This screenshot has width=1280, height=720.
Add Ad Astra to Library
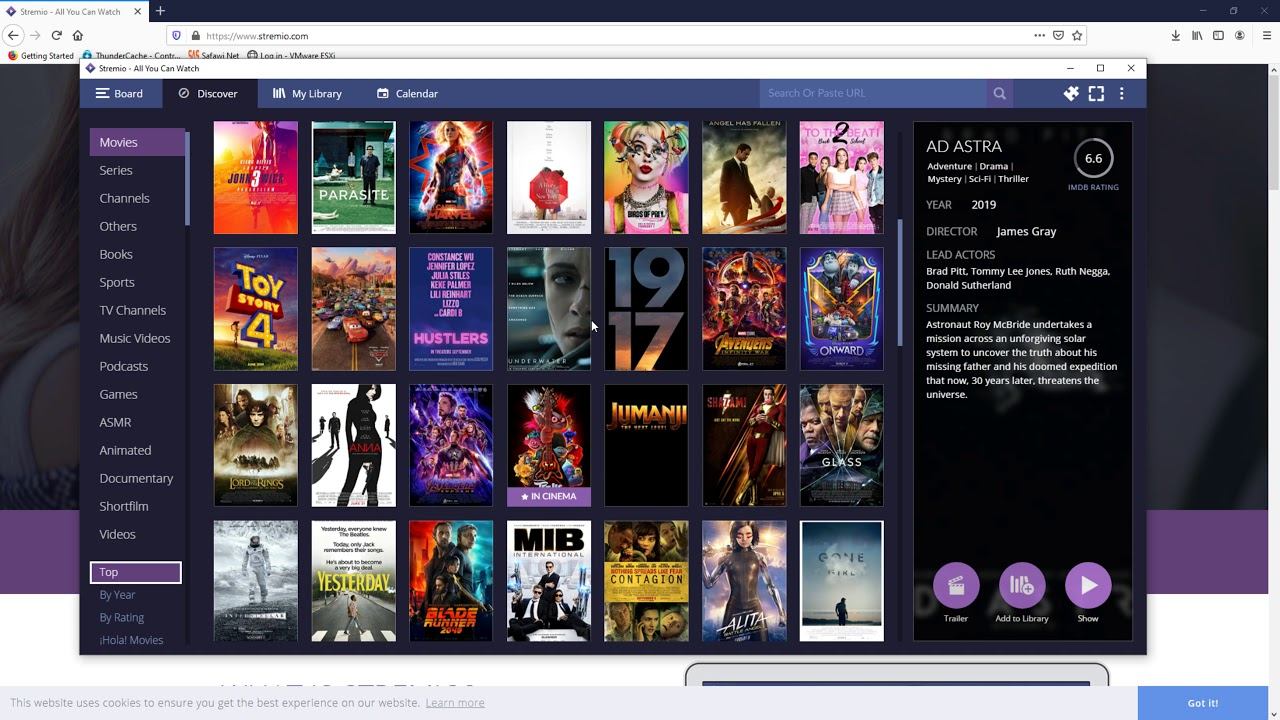1022,586
